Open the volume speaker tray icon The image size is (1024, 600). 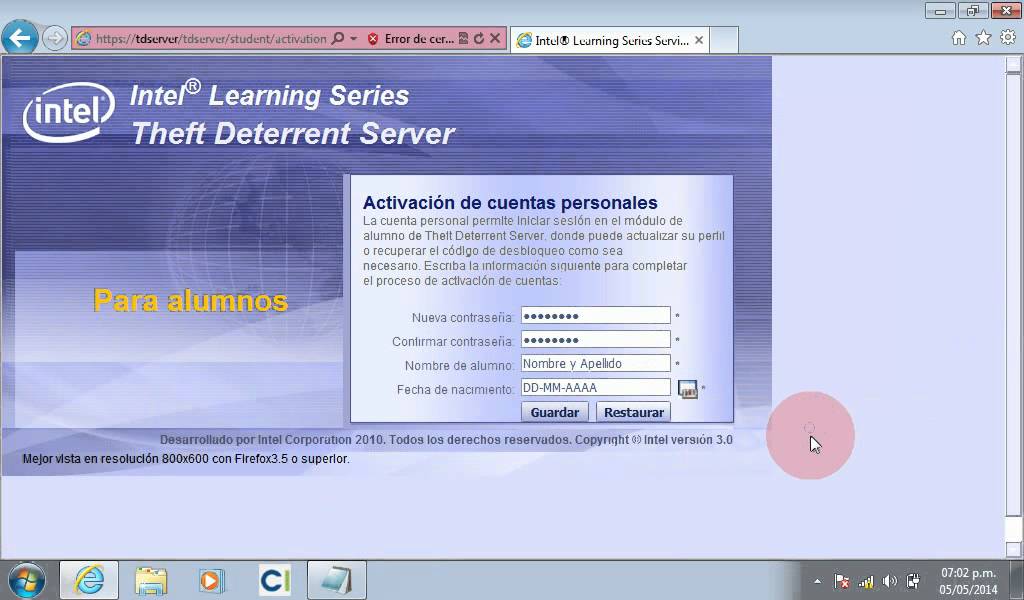tap(889, 580)
